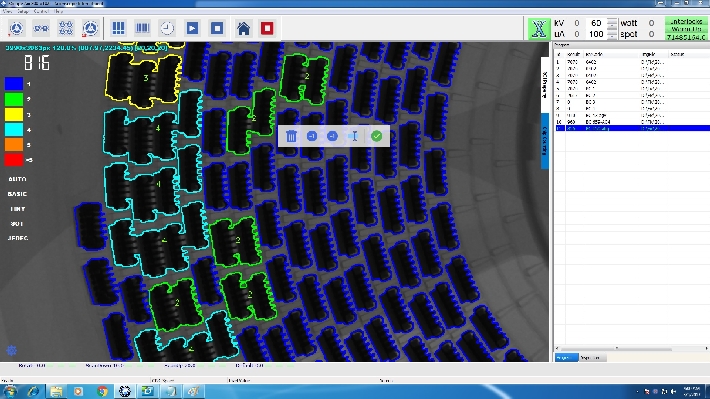Select the yellow color swatch labeled 3
The height and width of the screenshot is (399, 710).
(14, 114)
